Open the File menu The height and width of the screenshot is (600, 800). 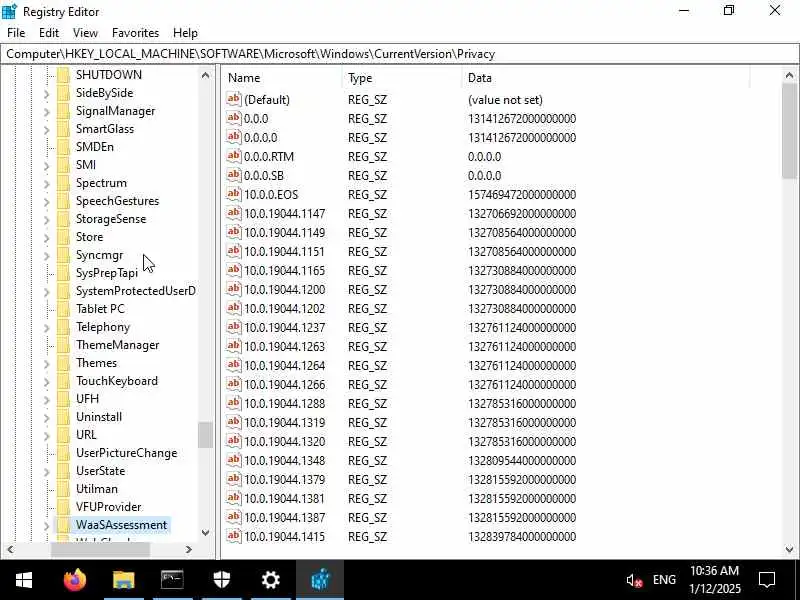coord(16,33)
